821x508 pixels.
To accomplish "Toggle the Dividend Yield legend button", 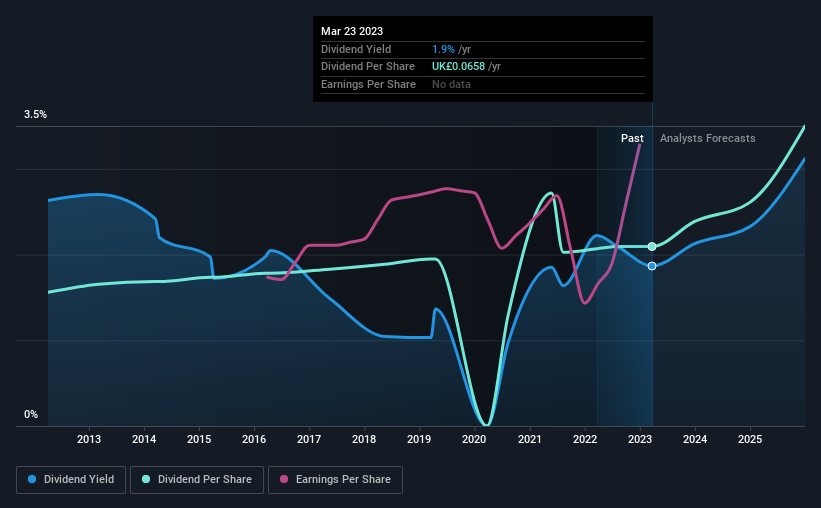I will point(71,480).
